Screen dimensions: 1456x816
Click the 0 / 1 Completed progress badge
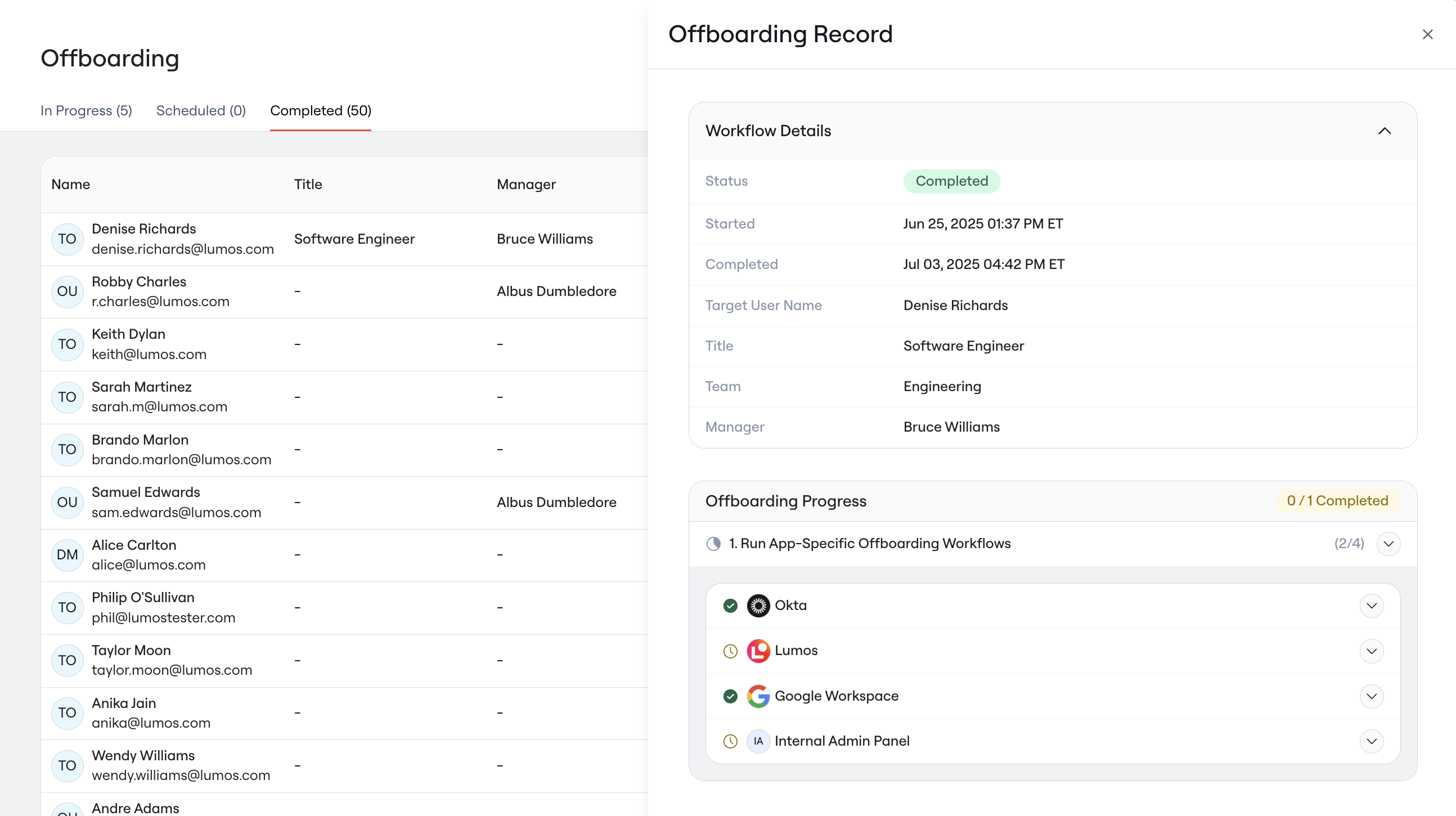click(1337, 501)
